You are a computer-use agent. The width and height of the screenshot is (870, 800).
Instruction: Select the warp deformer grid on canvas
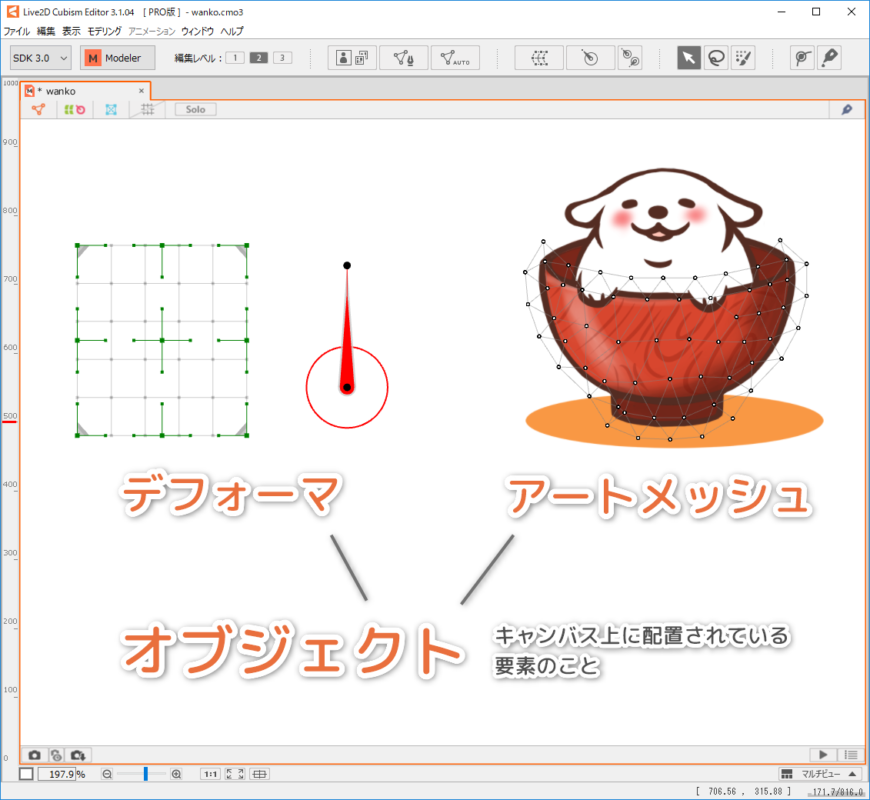162,340
